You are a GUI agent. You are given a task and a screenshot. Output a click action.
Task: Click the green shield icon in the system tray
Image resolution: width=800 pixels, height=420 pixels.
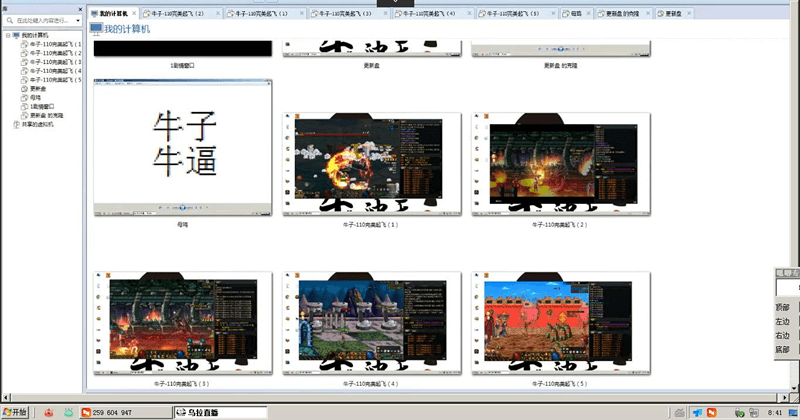pos(739,412)
